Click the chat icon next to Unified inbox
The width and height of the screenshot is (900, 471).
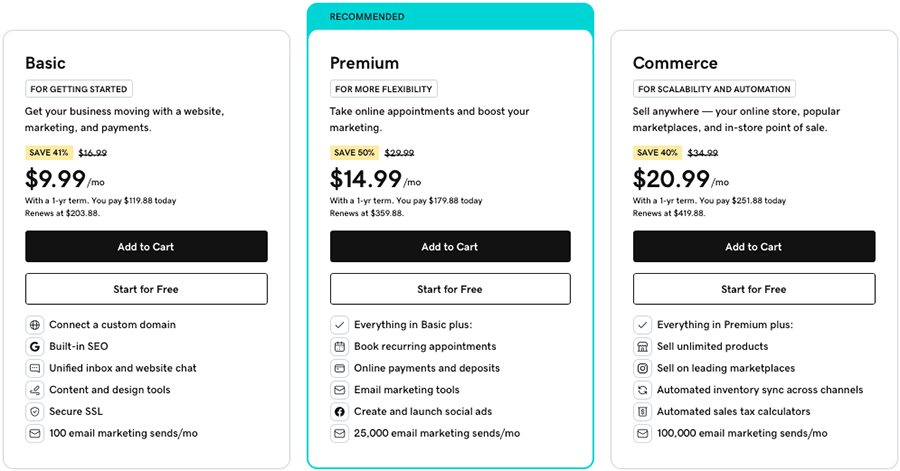(34, 368)
